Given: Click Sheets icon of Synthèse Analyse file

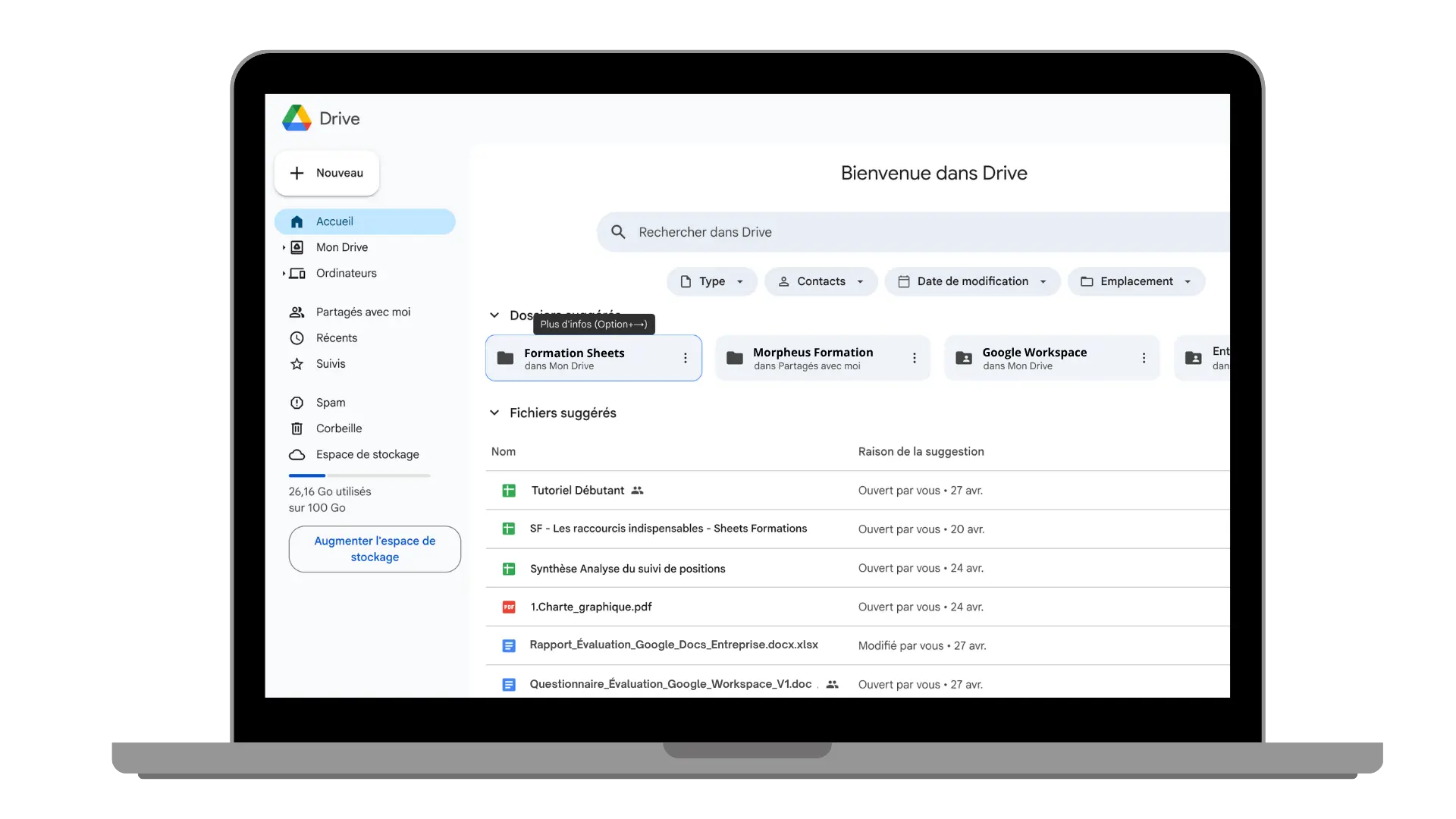Looking at the screenshot, I should pos(509,569).
